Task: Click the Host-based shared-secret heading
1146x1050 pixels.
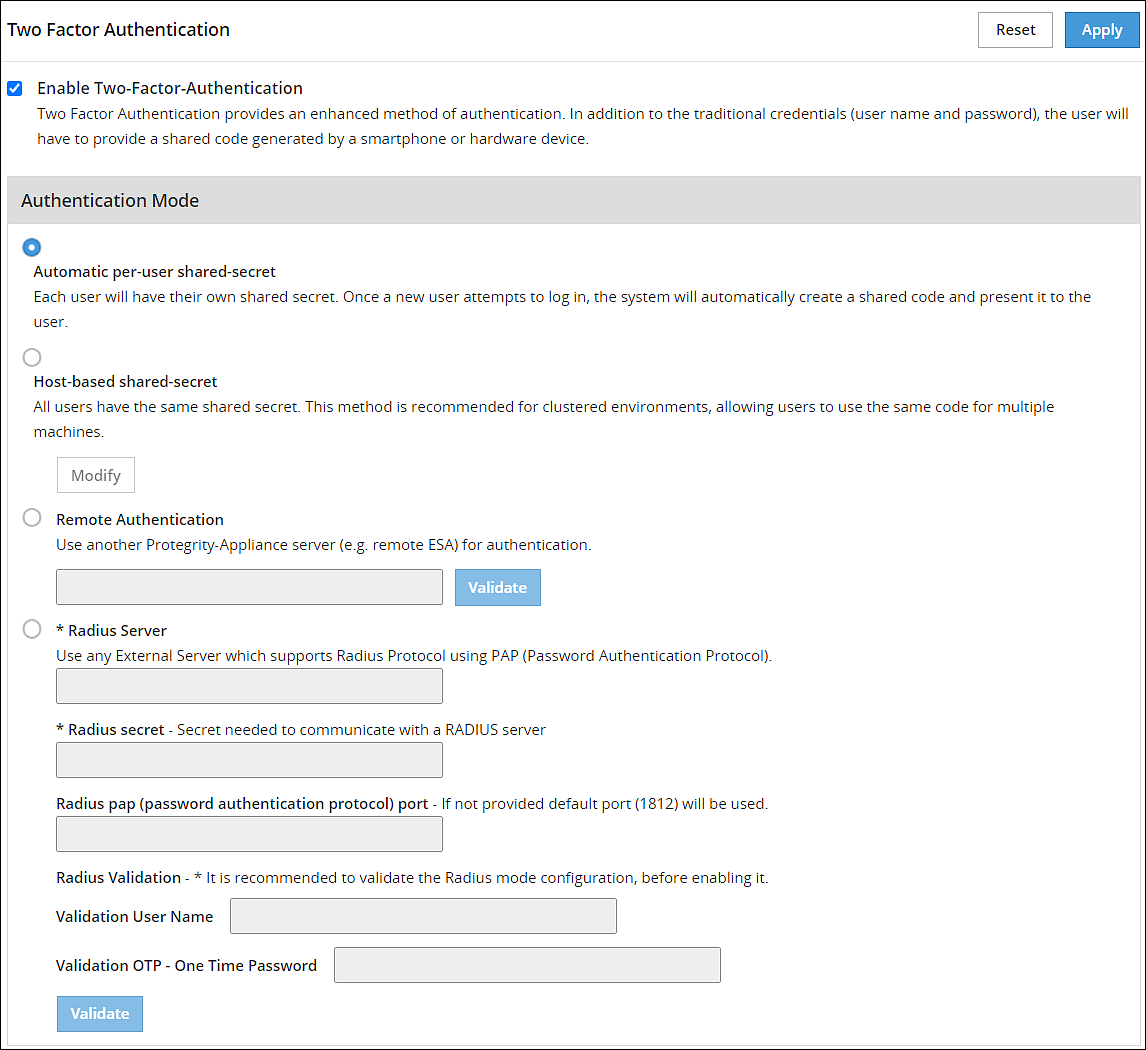Action: (124, 381)
